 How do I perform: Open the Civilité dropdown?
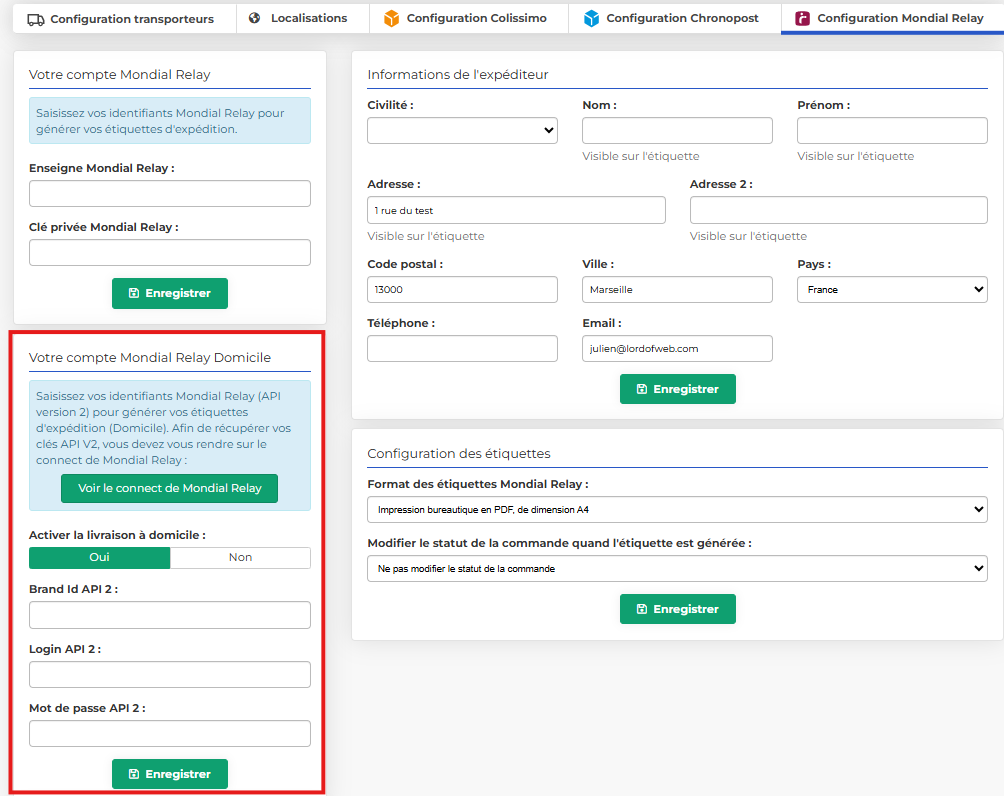click(x=462, y=130)
